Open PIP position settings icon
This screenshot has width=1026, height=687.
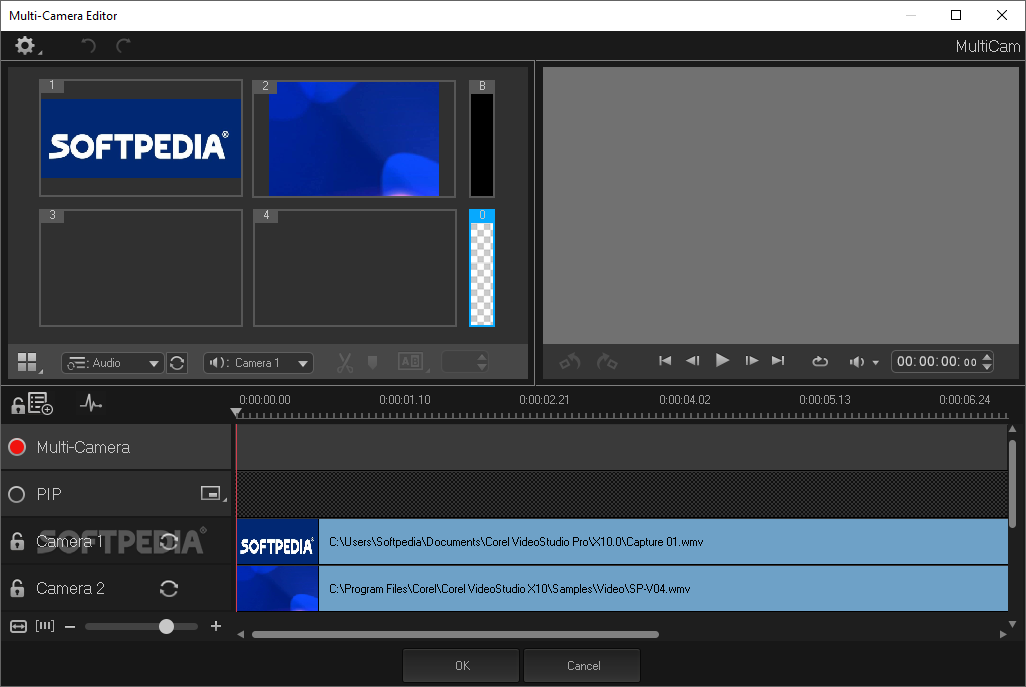coord(213,494)
